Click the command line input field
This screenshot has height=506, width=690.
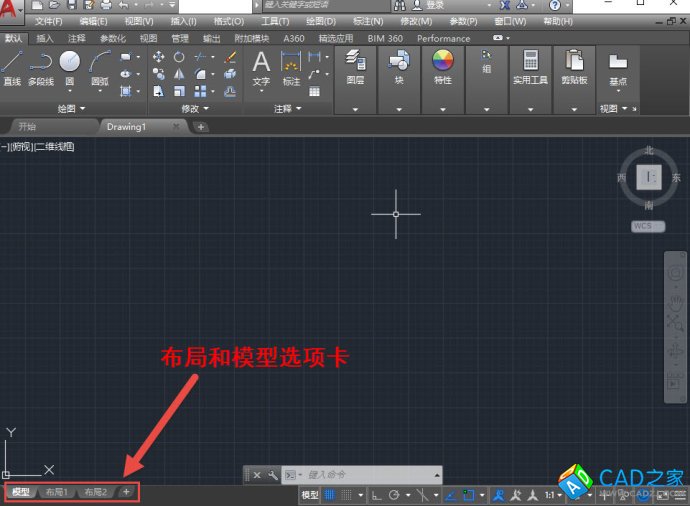coord(370,475)
